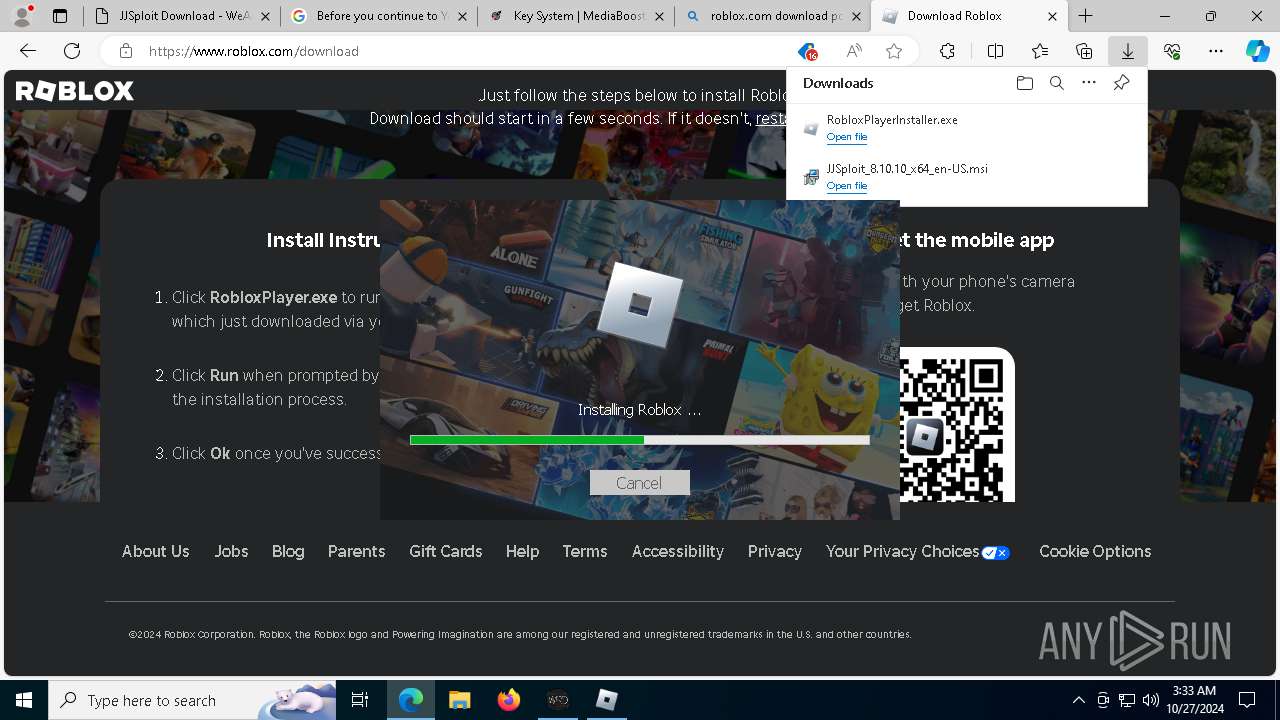Screen dimensions: 1280x720
Task: Open Your Privacy Choices link
Action: click(918, 551)
